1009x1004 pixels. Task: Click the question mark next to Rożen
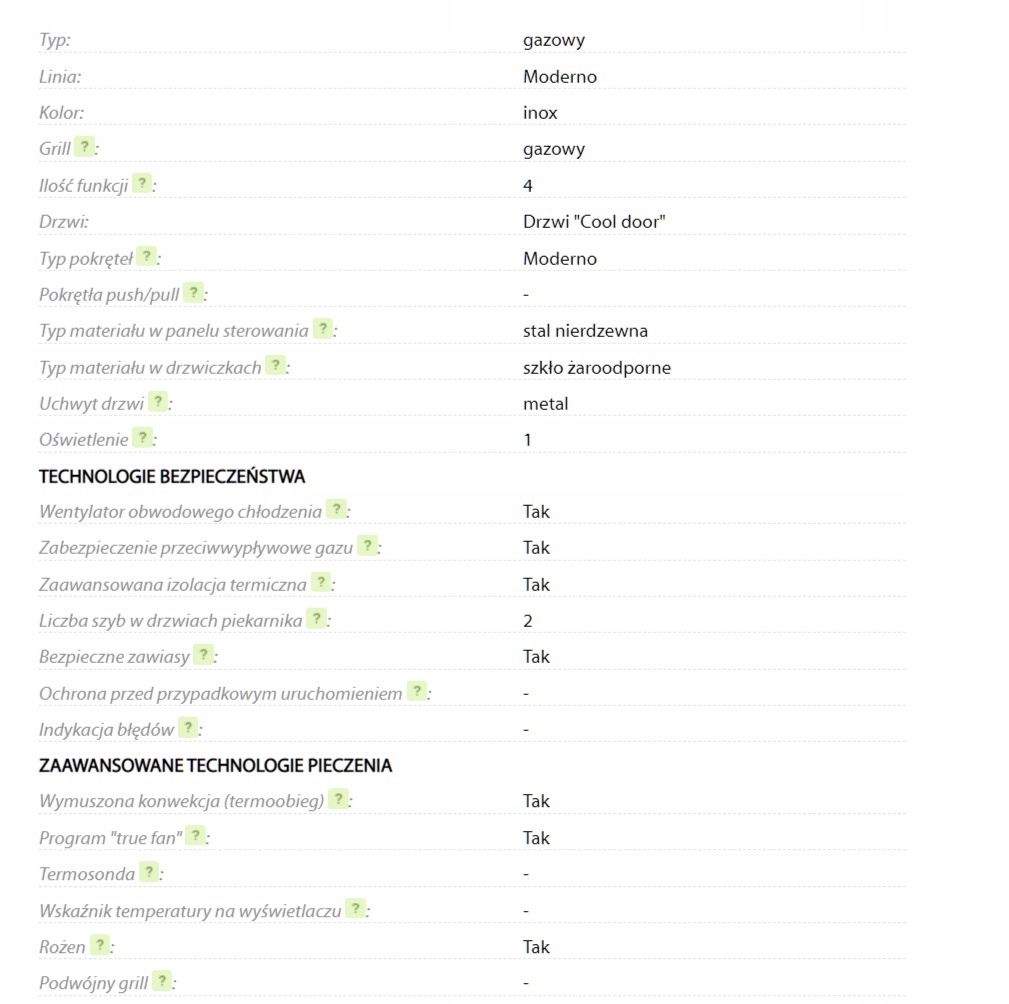(x=100, y=945)
